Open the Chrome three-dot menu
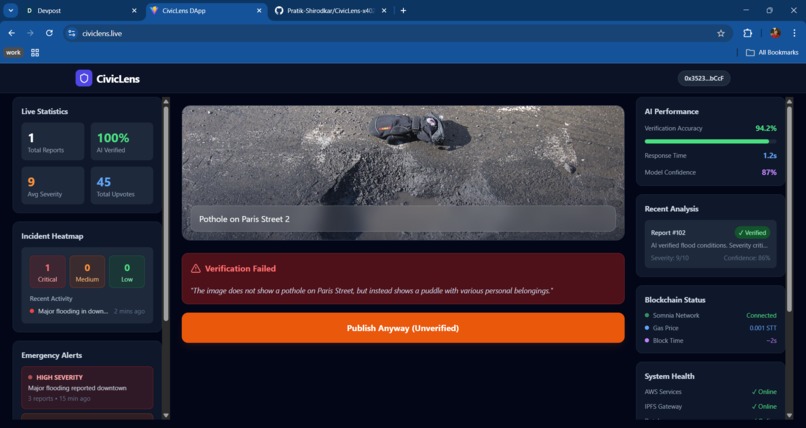This screenshot has height=428, width=806. click(794, 33)
